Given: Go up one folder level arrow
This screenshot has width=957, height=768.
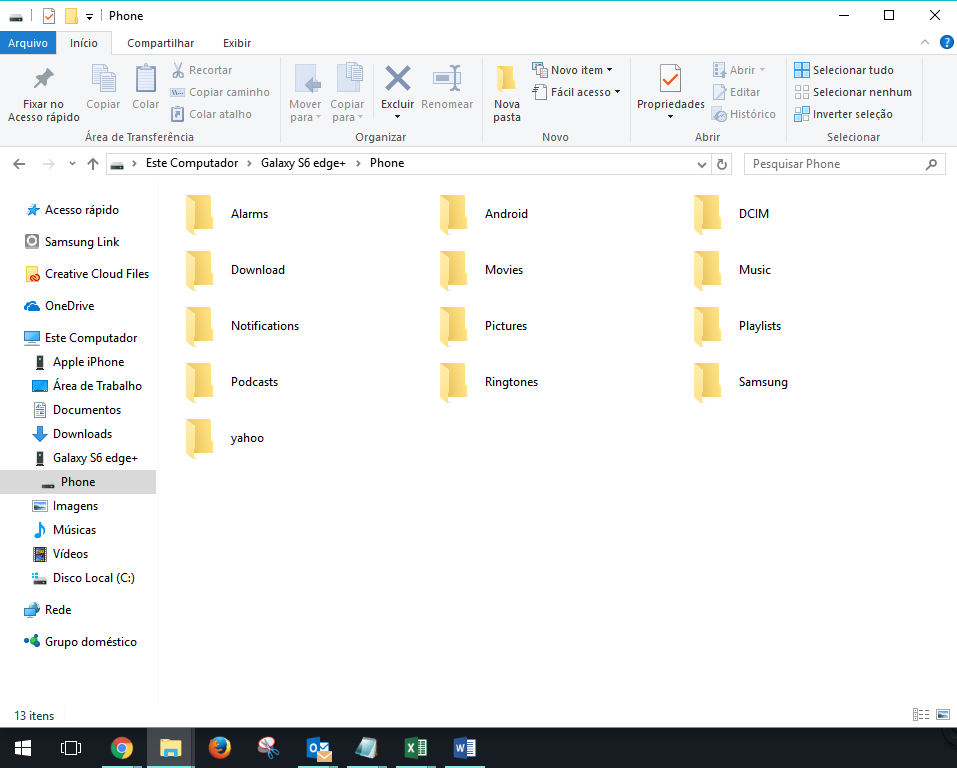Looking at the screenshot, I should [93, 164].
